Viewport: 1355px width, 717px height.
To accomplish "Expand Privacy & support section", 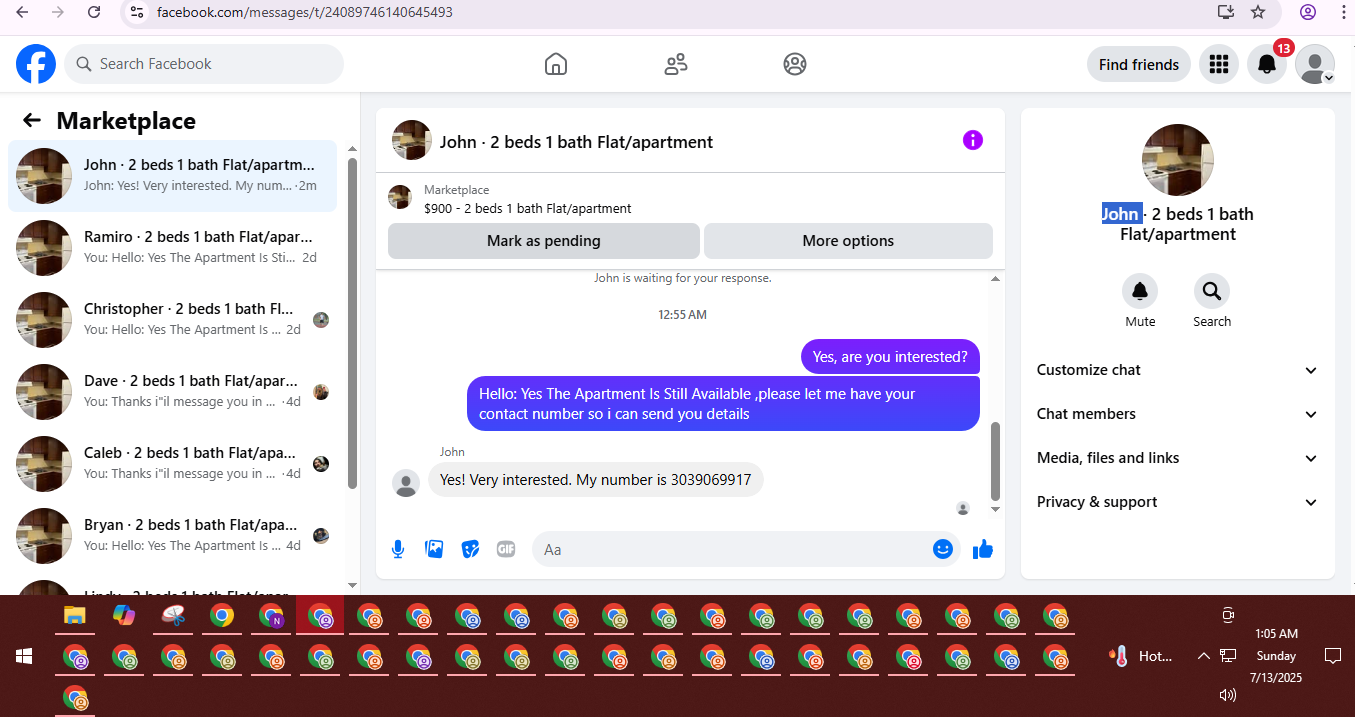I will 1178,502.
